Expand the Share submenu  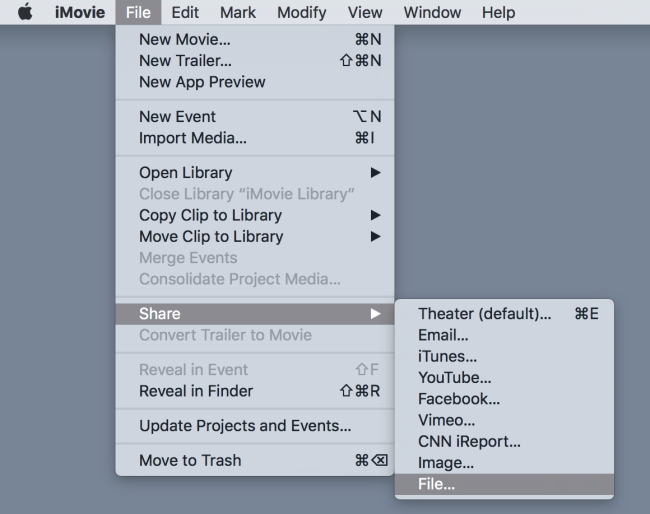pyautogui.click(x=255, y=314)
